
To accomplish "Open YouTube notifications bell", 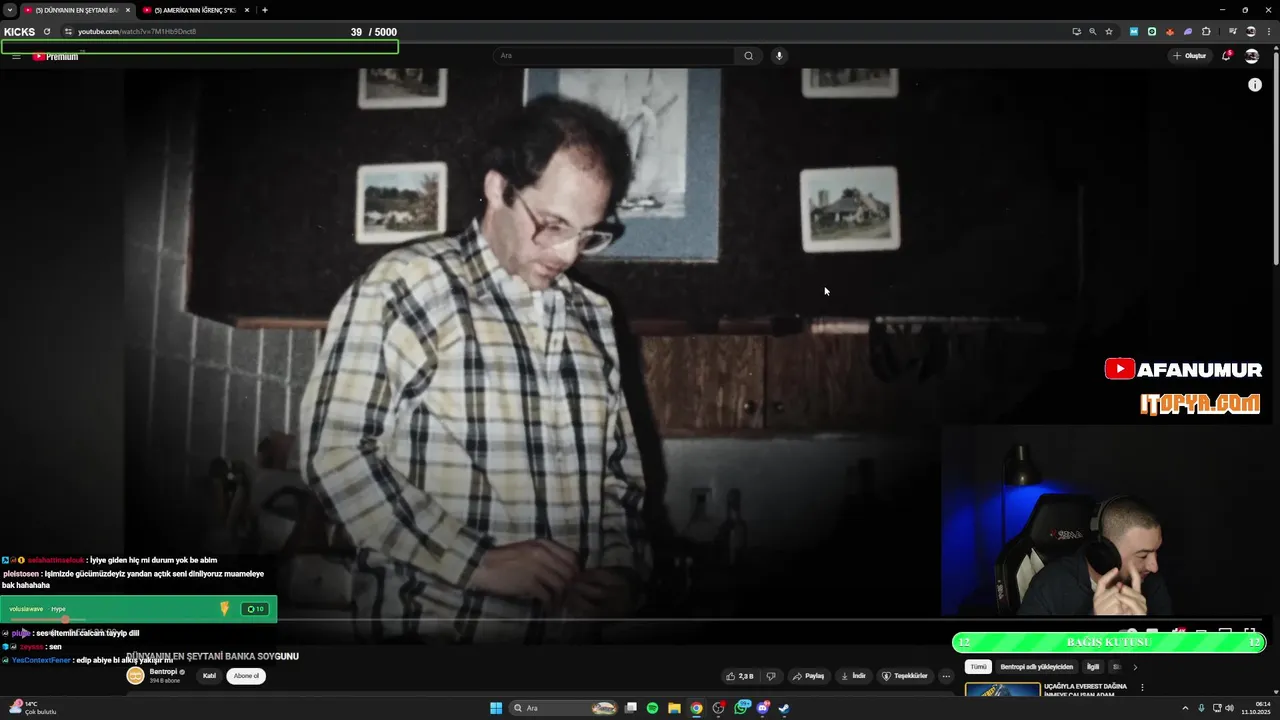I will pyautogui.click(x=1226, y=56).
